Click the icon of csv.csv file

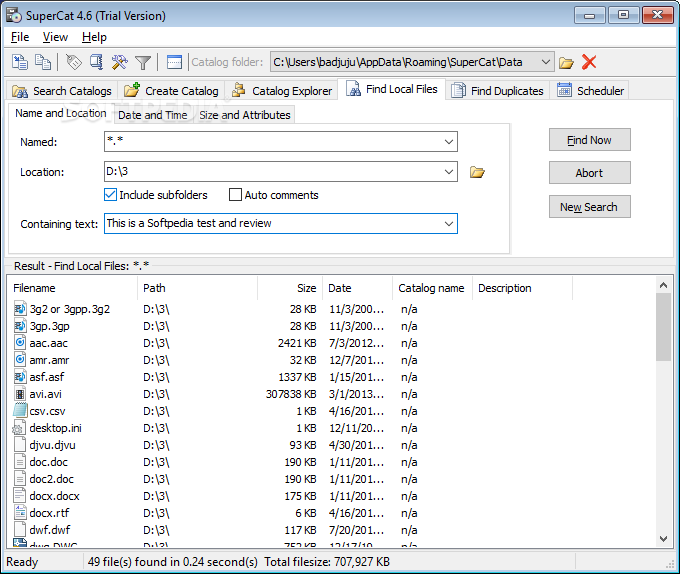click(20, 410)
